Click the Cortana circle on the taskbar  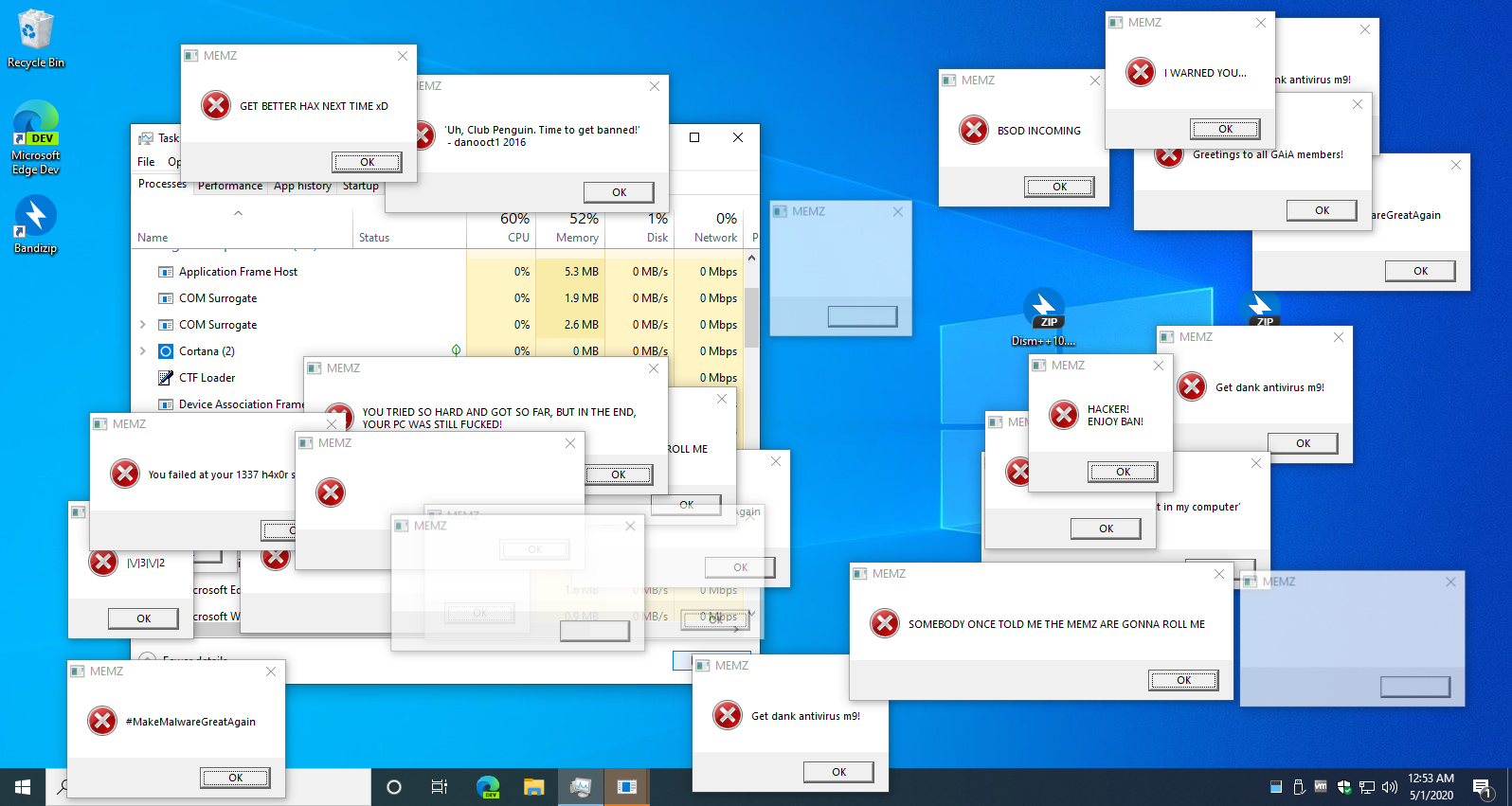click(394, 787)
